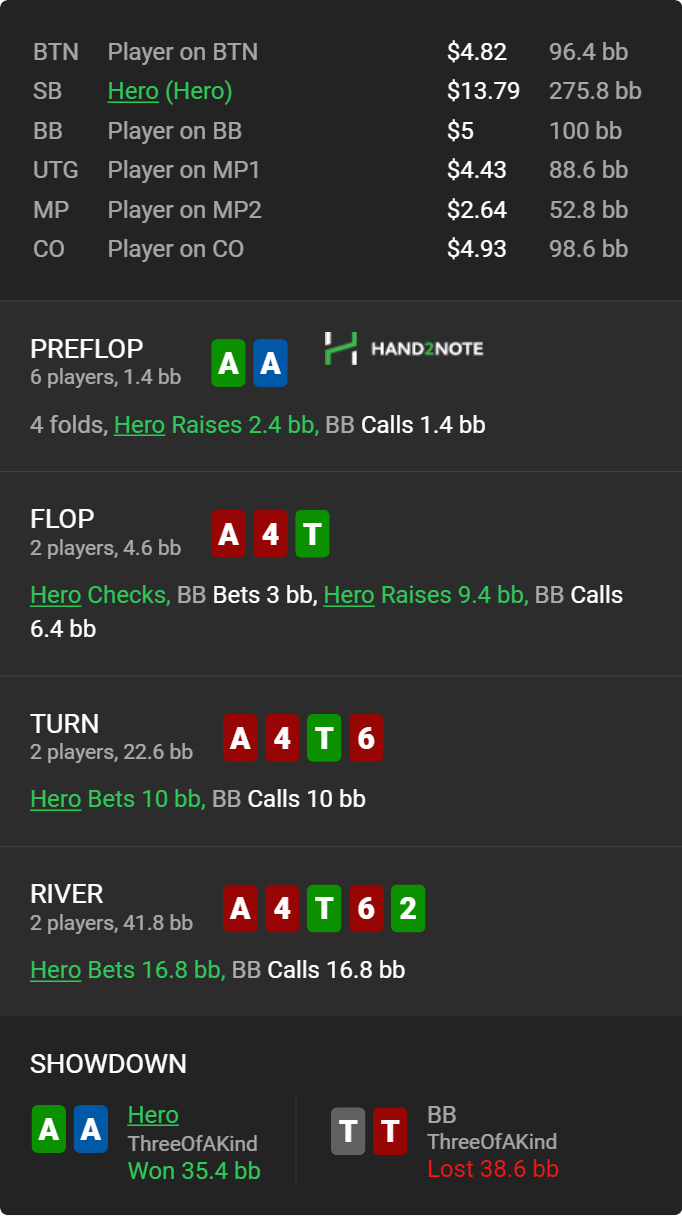Image resolution: width=682 pixels, height=1216 pixels.
Task: Click Hero link in preflop action line
Action: 139,425
